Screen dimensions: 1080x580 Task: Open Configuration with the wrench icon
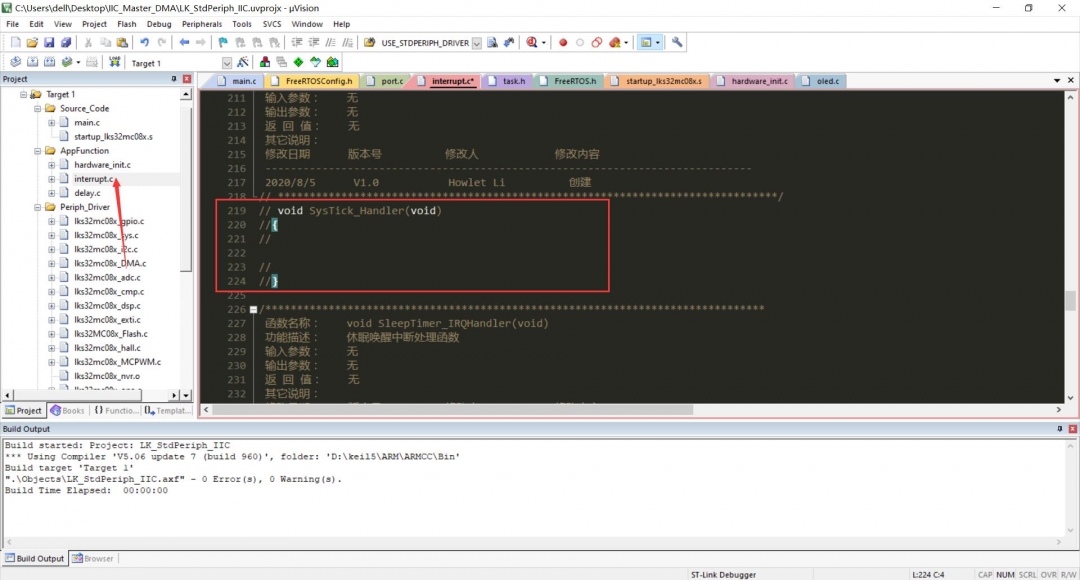coord(677,43)
